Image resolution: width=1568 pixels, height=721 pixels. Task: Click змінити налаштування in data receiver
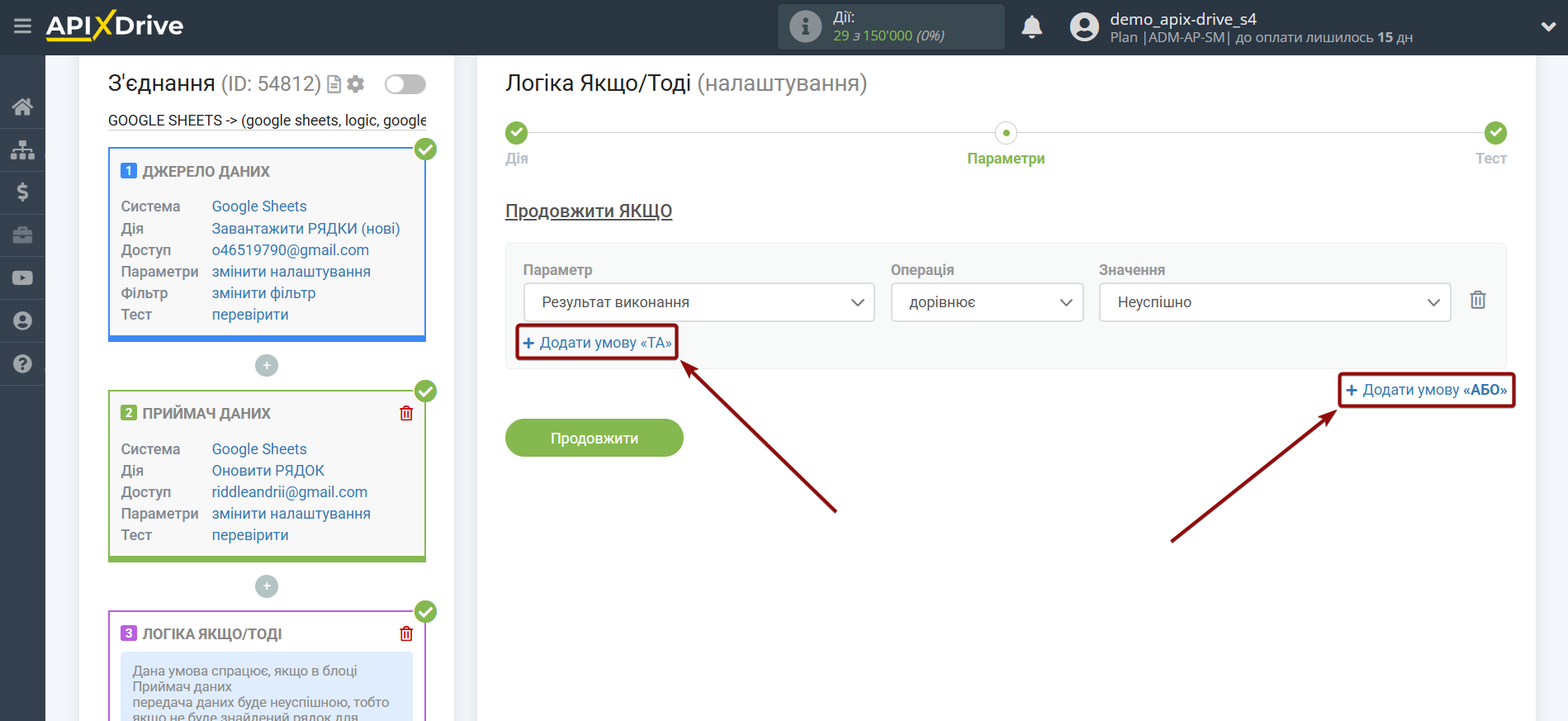291,514
